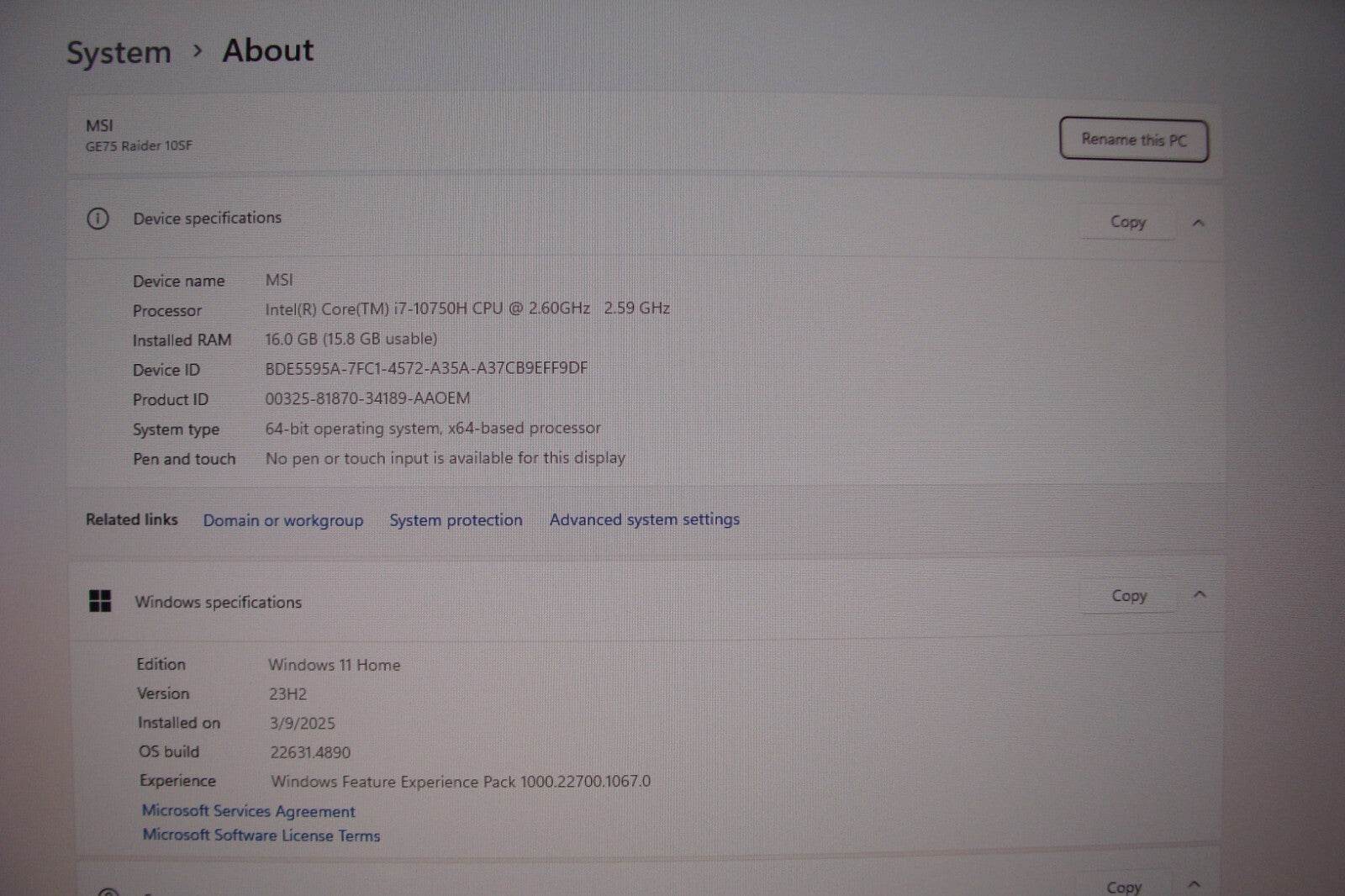
Task: Select the Device ID value text
Action: point(426,368)
